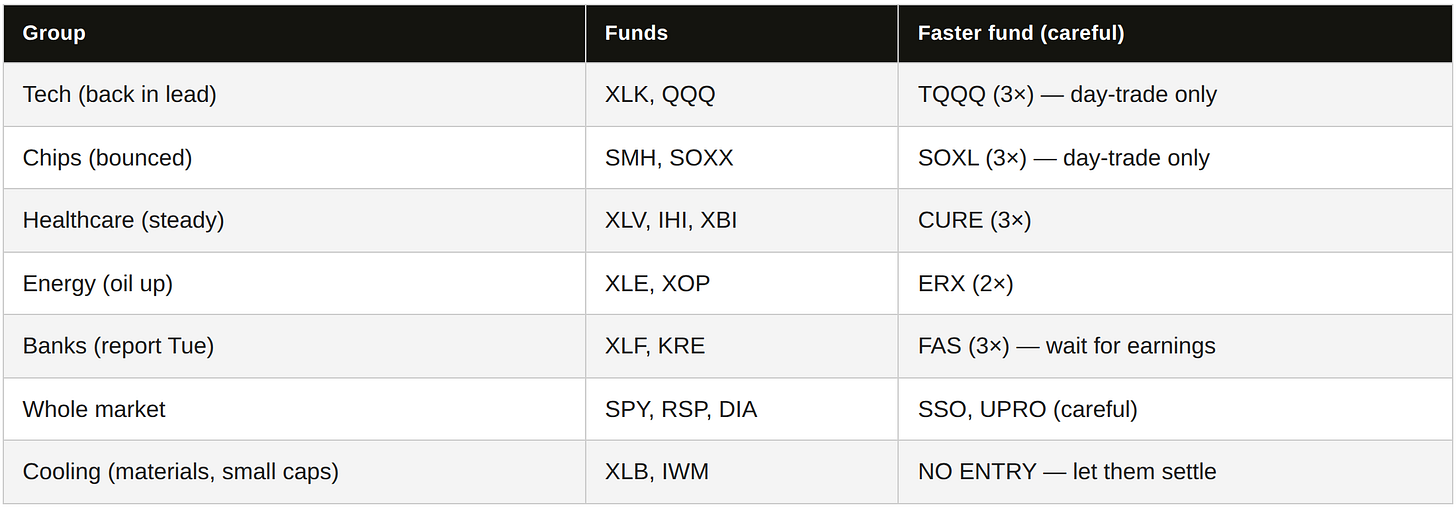Select the SOXL day-trade only cell
This screenshot has height=507, width=1456.
pyautogui.click(x=1175, y=158)
